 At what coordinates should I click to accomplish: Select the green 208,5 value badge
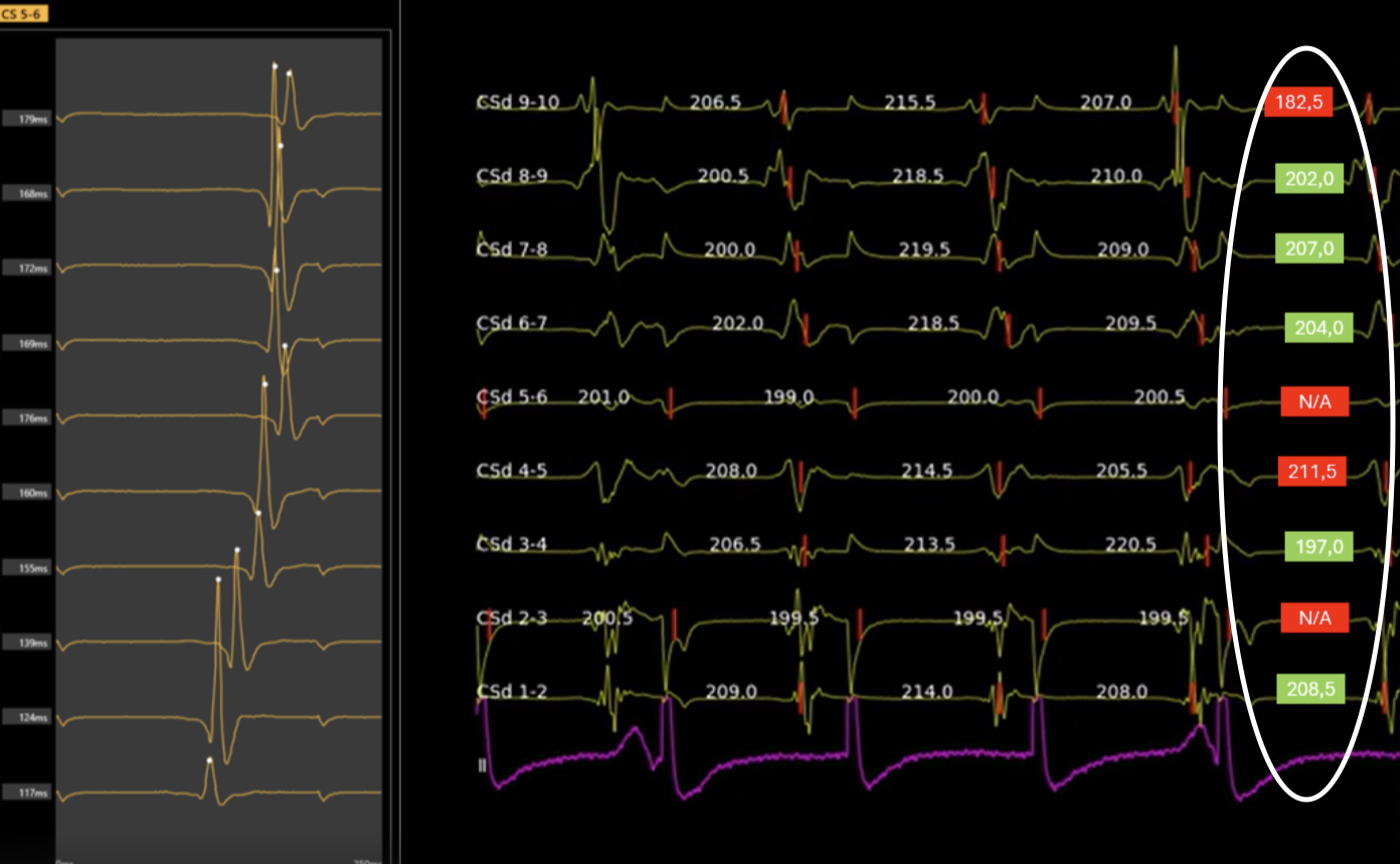[x=1310, y=689]
